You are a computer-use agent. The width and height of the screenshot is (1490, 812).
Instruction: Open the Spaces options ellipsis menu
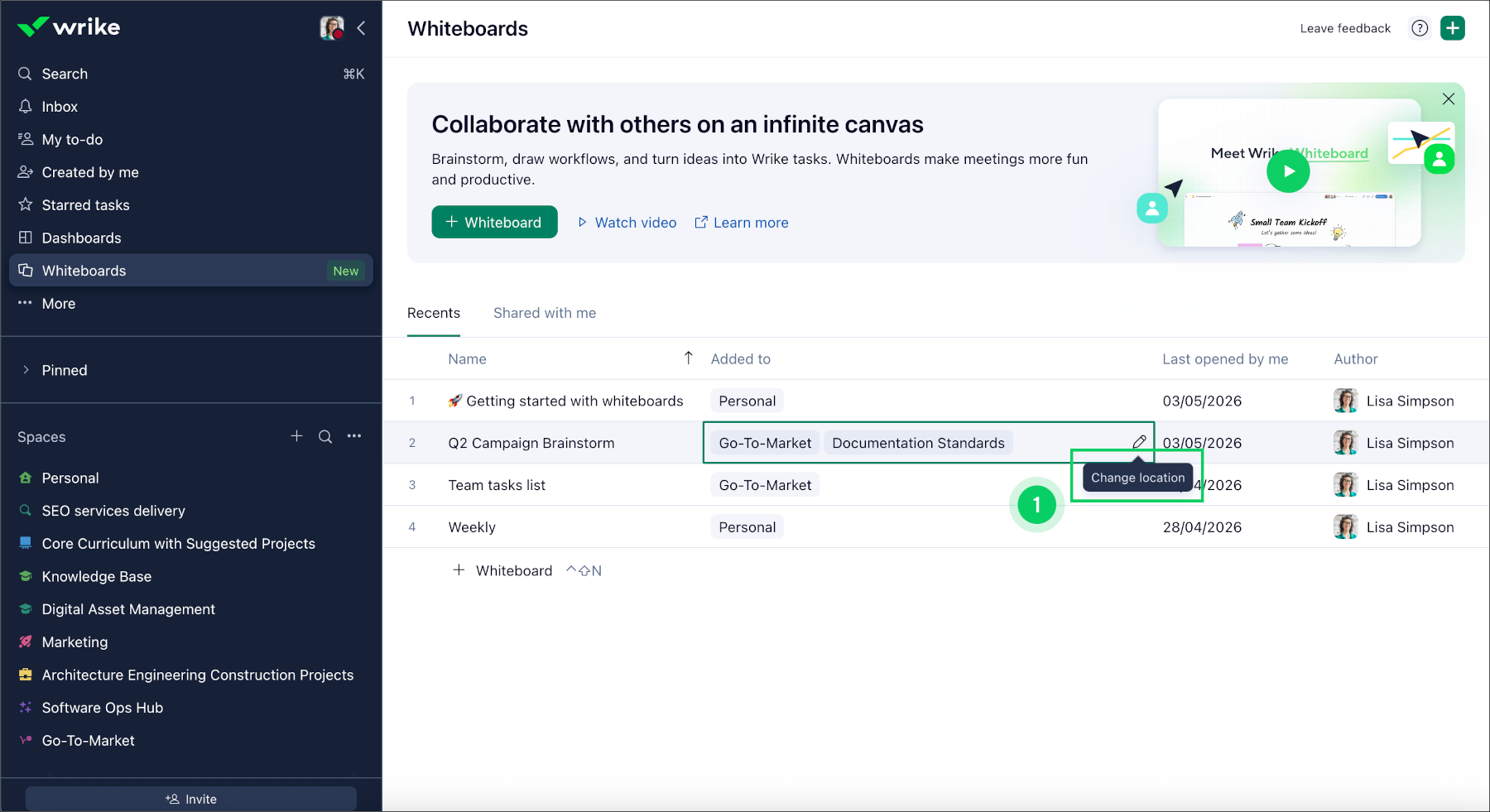tap(354, 436)
